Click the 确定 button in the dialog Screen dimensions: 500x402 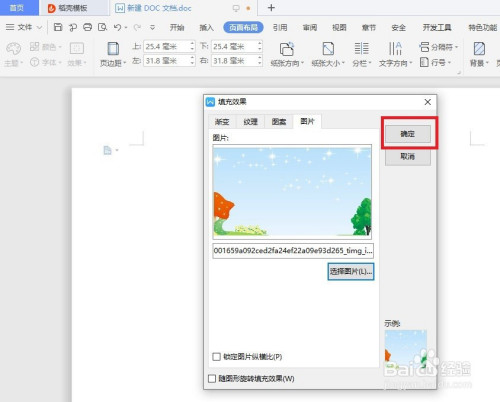coord(408,134)
